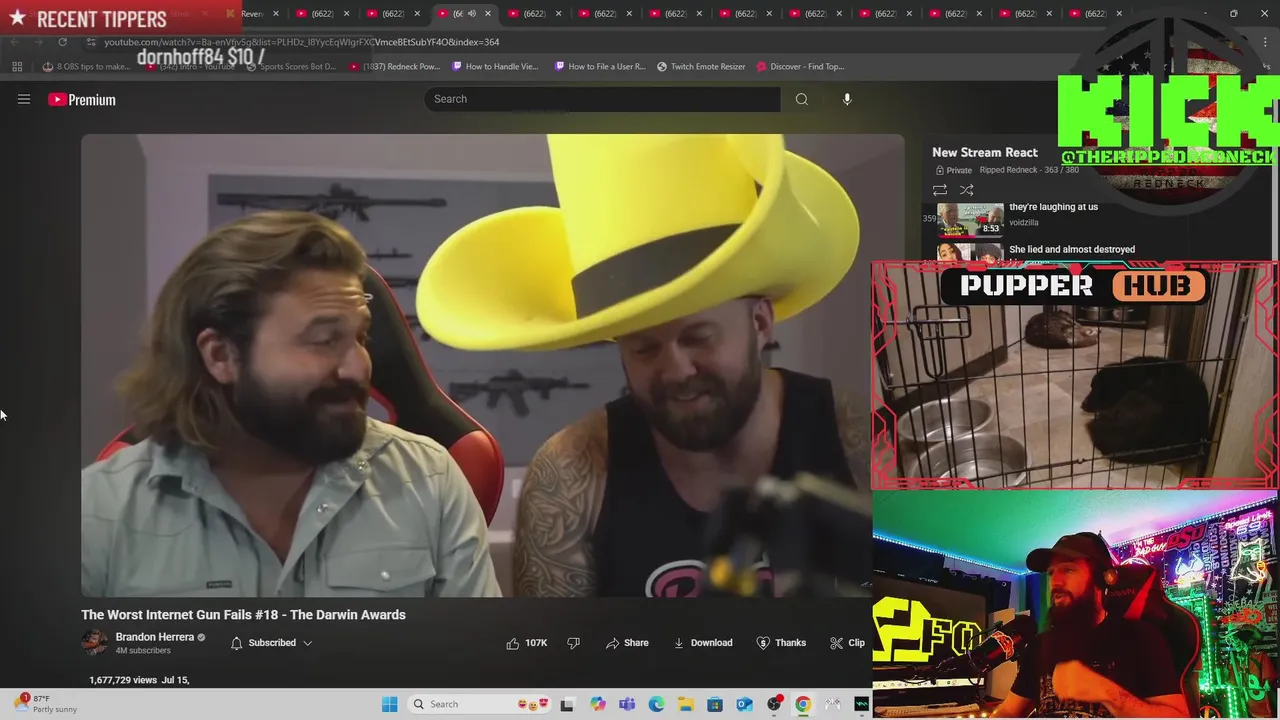Open Outlook in the taskbar
Screen dimensions: 1280x720
point(744,704)
